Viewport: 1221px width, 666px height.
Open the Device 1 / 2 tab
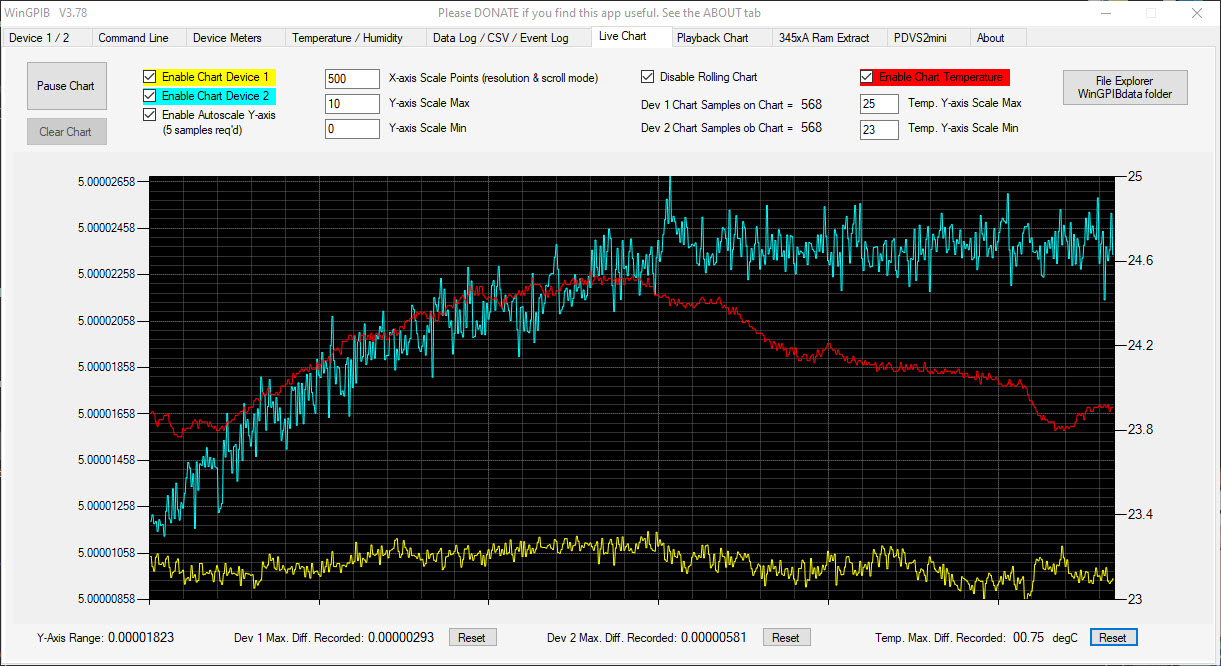tap(39, 38)
